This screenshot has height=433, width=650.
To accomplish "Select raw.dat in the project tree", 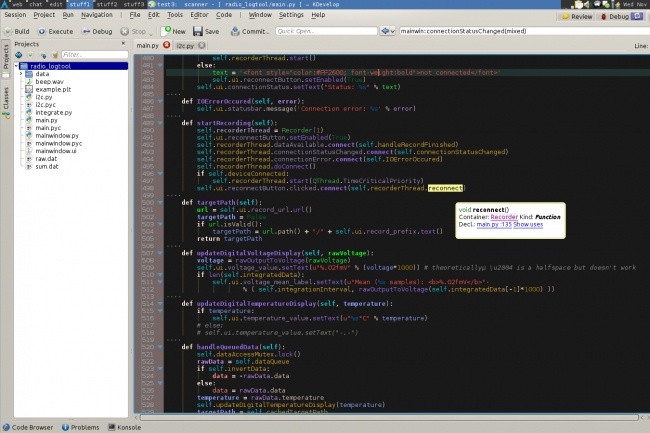I will point(46,159).
